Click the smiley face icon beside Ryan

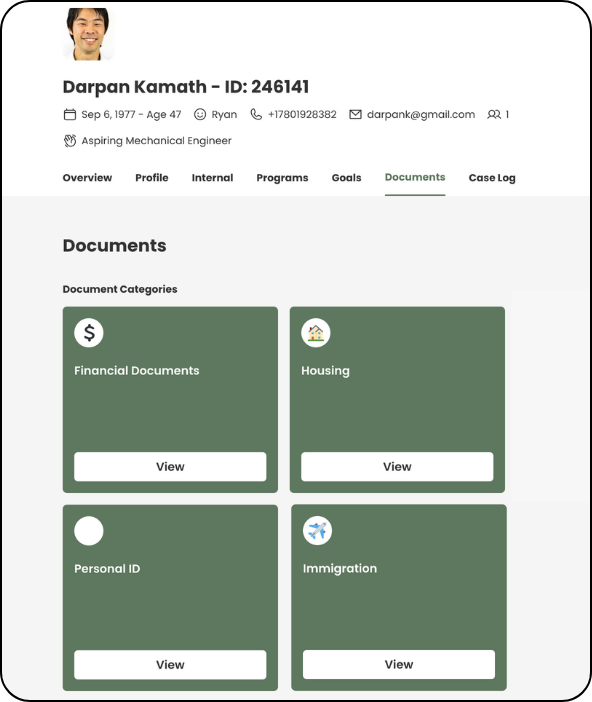coord(200,115)
